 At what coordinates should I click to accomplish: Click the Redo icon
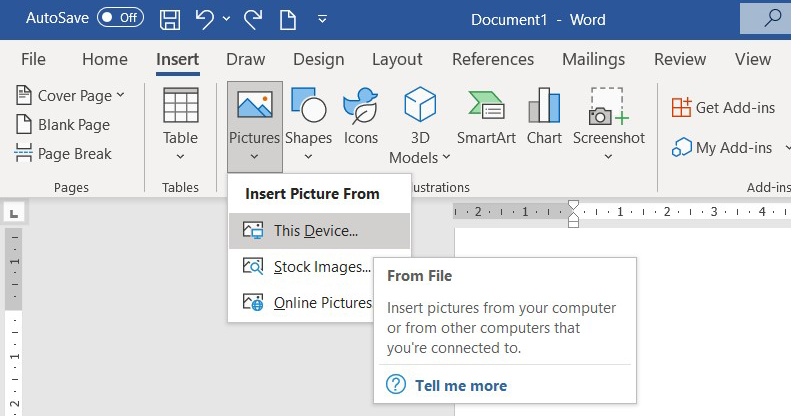253,20
